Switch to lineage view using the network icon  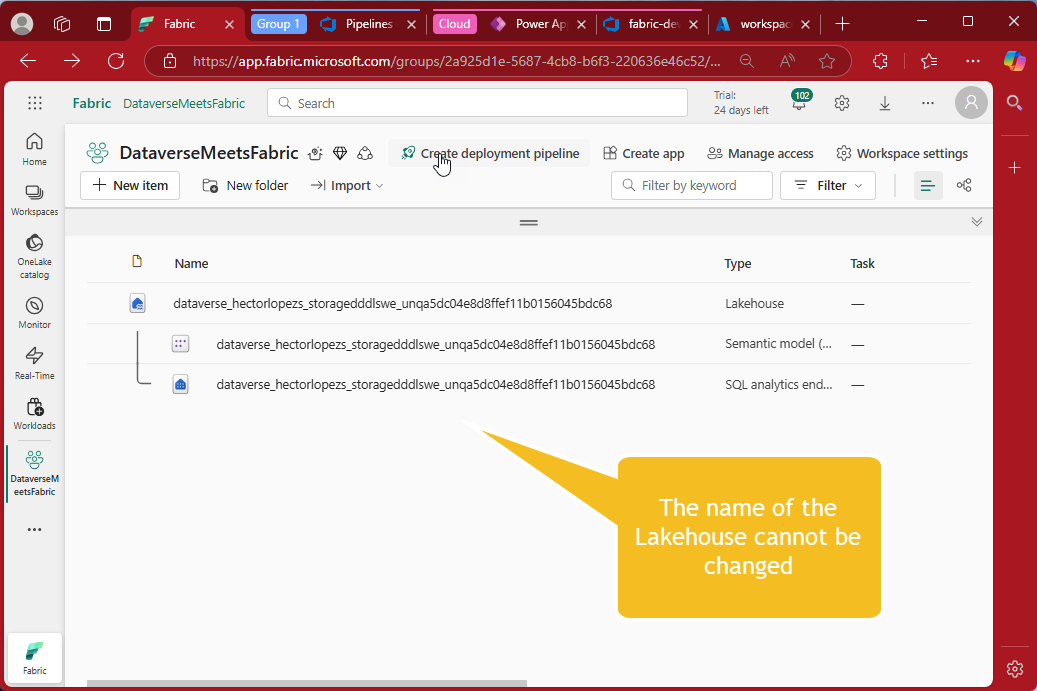963,185
